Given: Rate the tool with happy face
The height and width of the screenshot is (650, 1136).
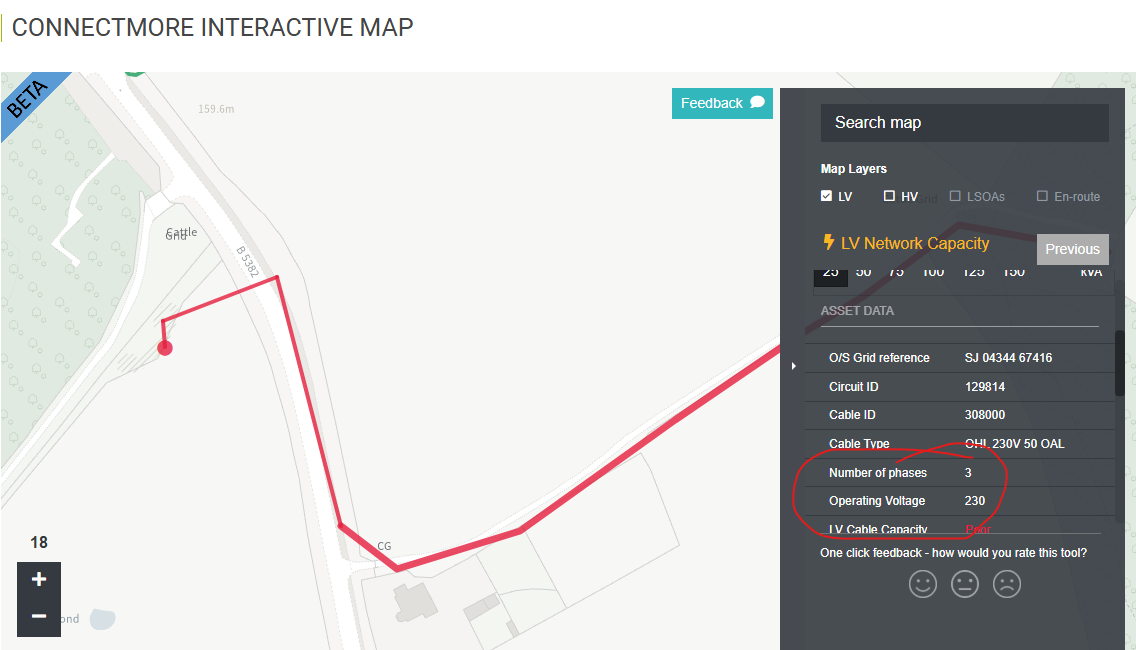Looking at the screenshot, I should (x=922, y=584).
